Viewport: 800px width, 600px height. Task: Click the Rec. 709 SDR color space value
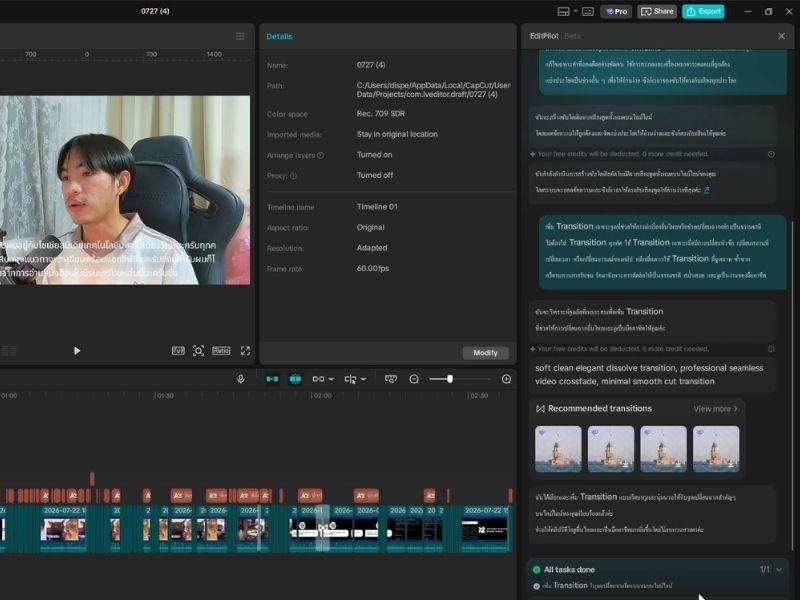click(381, 114)
